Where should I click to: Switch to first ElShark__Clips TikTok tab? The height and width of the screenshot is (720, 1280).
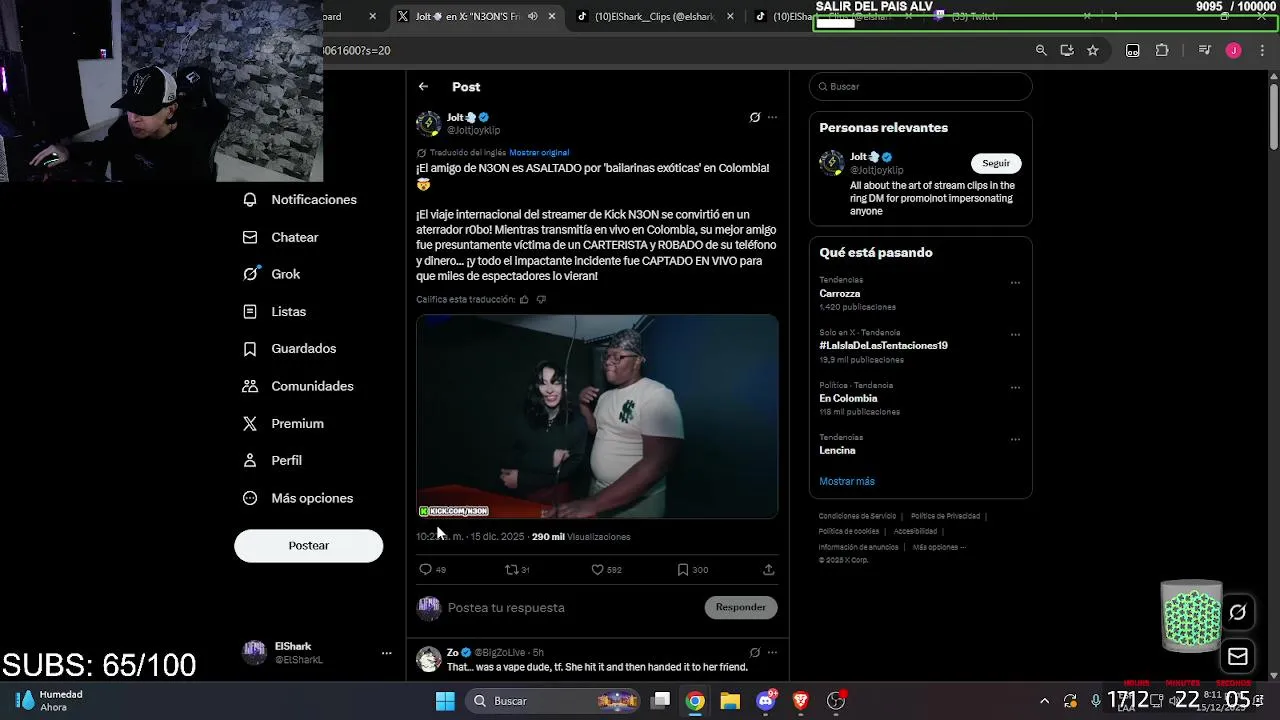tap(655, 17)
